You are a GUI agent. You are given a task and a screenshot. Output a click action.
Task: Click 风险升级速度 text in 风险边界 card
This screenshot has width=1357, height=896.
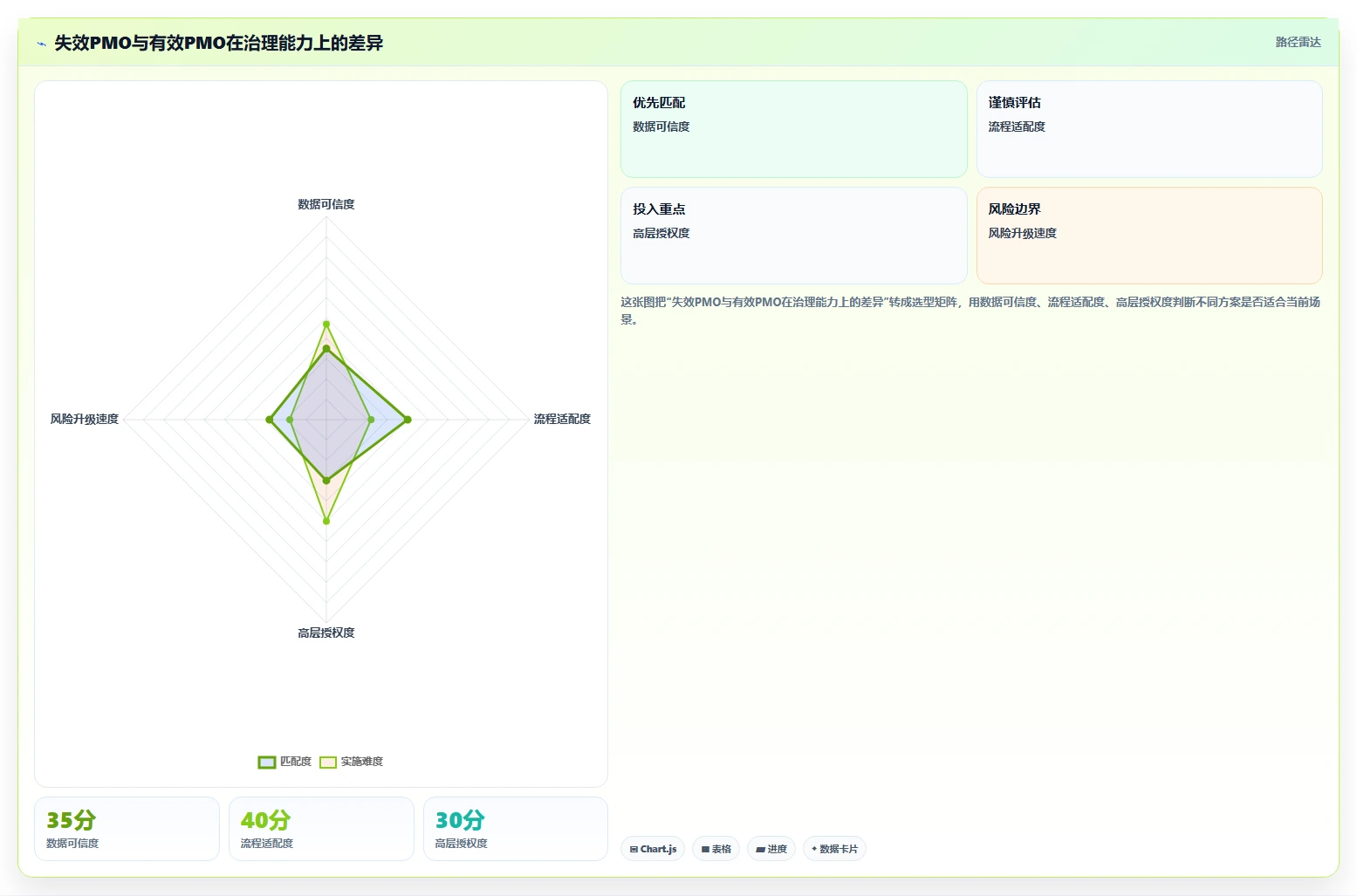click(1023, 233)
